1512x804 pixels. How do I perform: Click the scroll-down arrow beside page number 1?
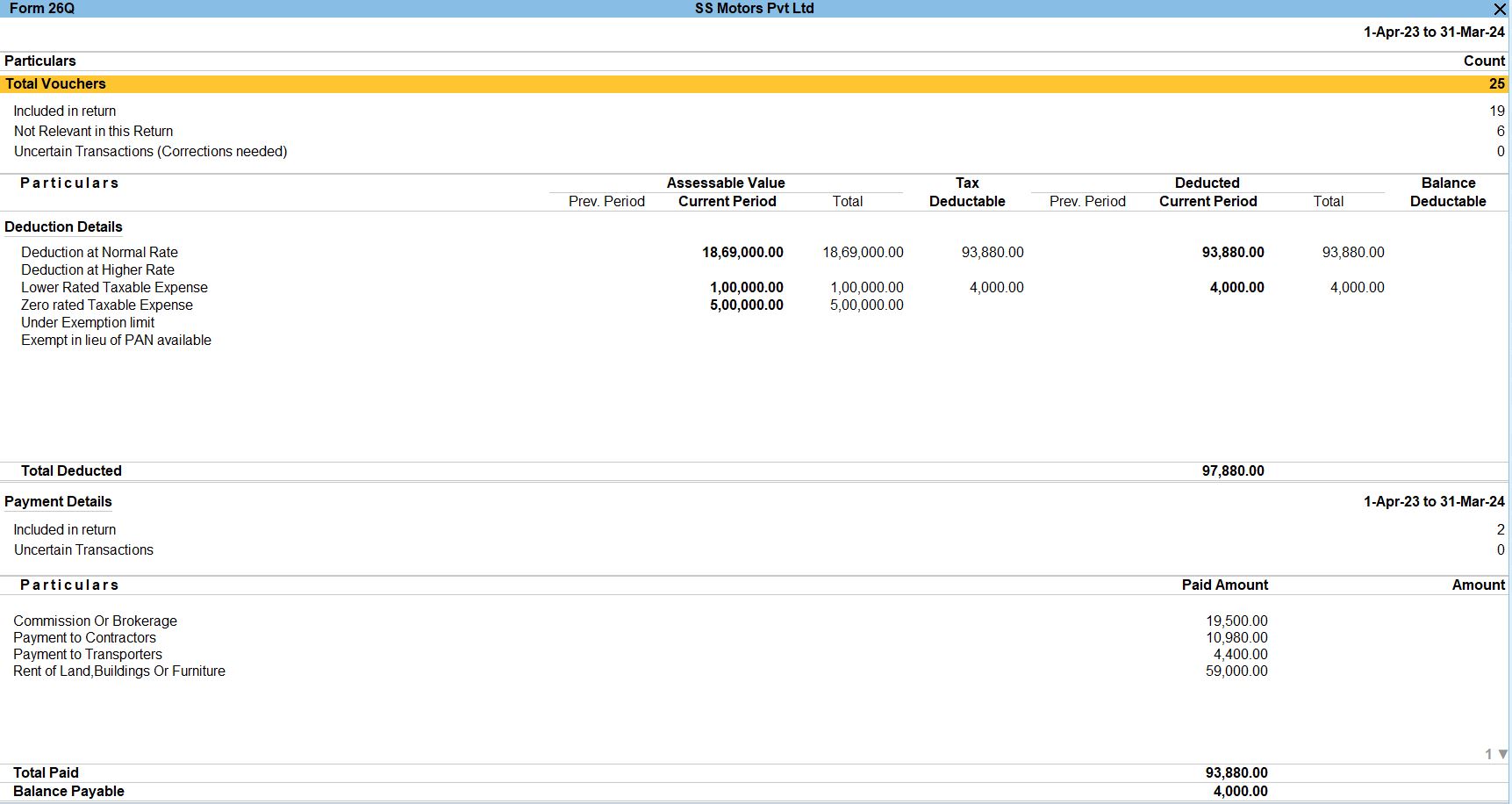pyautogui.click(x=1502, y=754)
